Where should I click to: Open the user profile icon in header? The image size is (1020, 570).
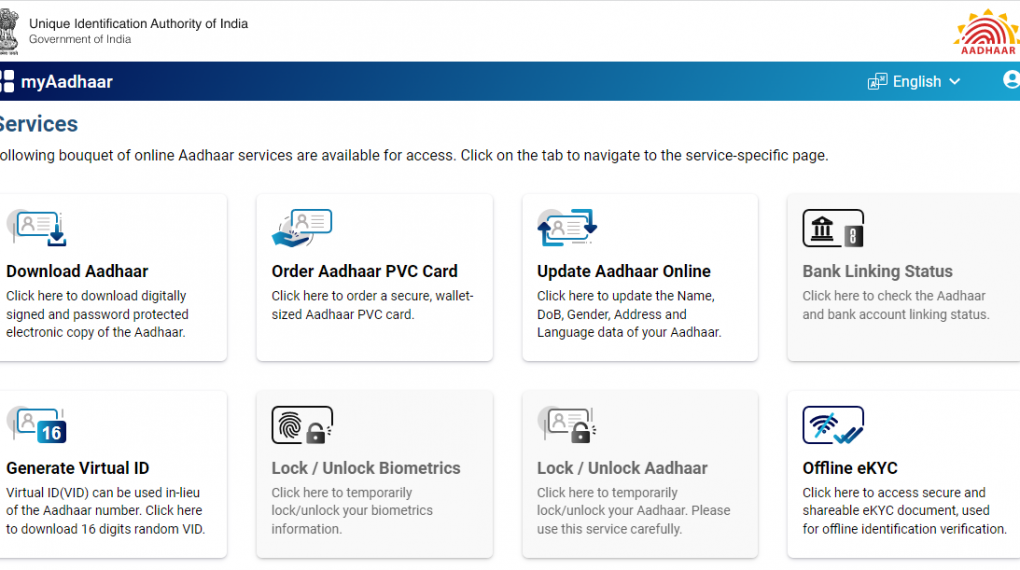click(x=1011, y=81)
